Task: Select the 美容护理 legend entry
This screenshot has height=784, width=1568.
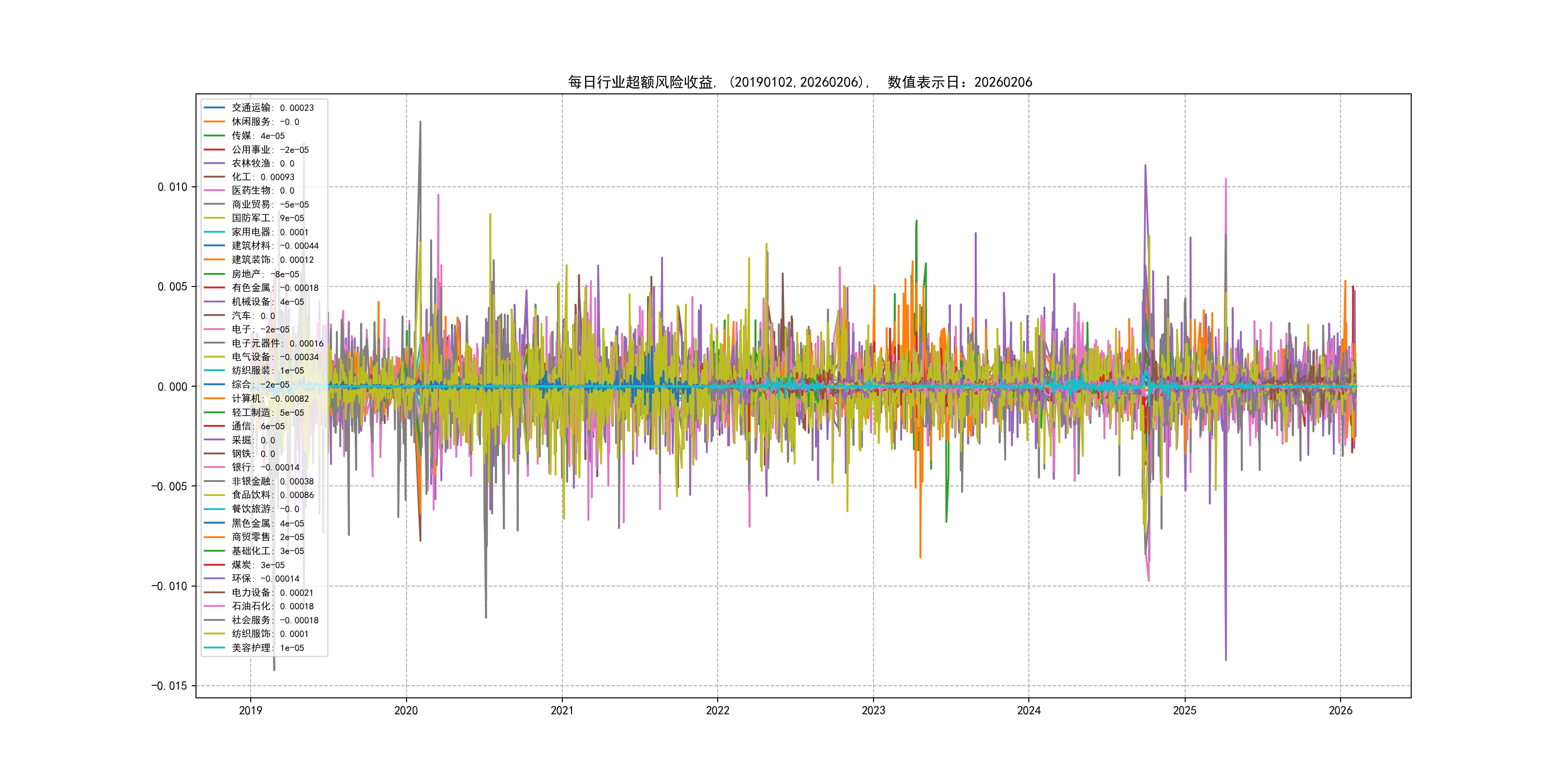Action: (x=251, y=648)
